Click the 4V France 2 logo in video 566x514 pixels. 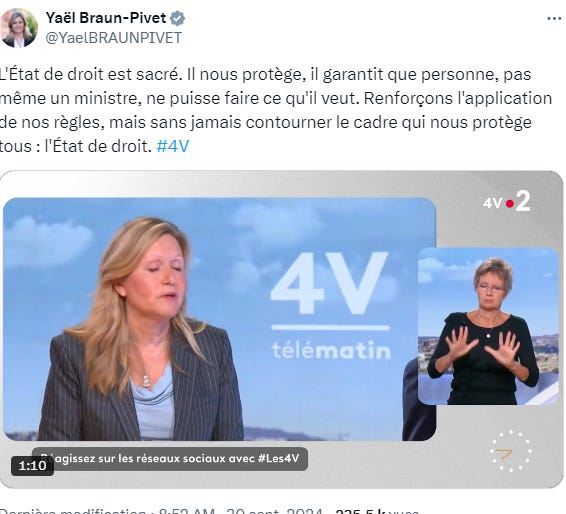click(x=507, y=202)
